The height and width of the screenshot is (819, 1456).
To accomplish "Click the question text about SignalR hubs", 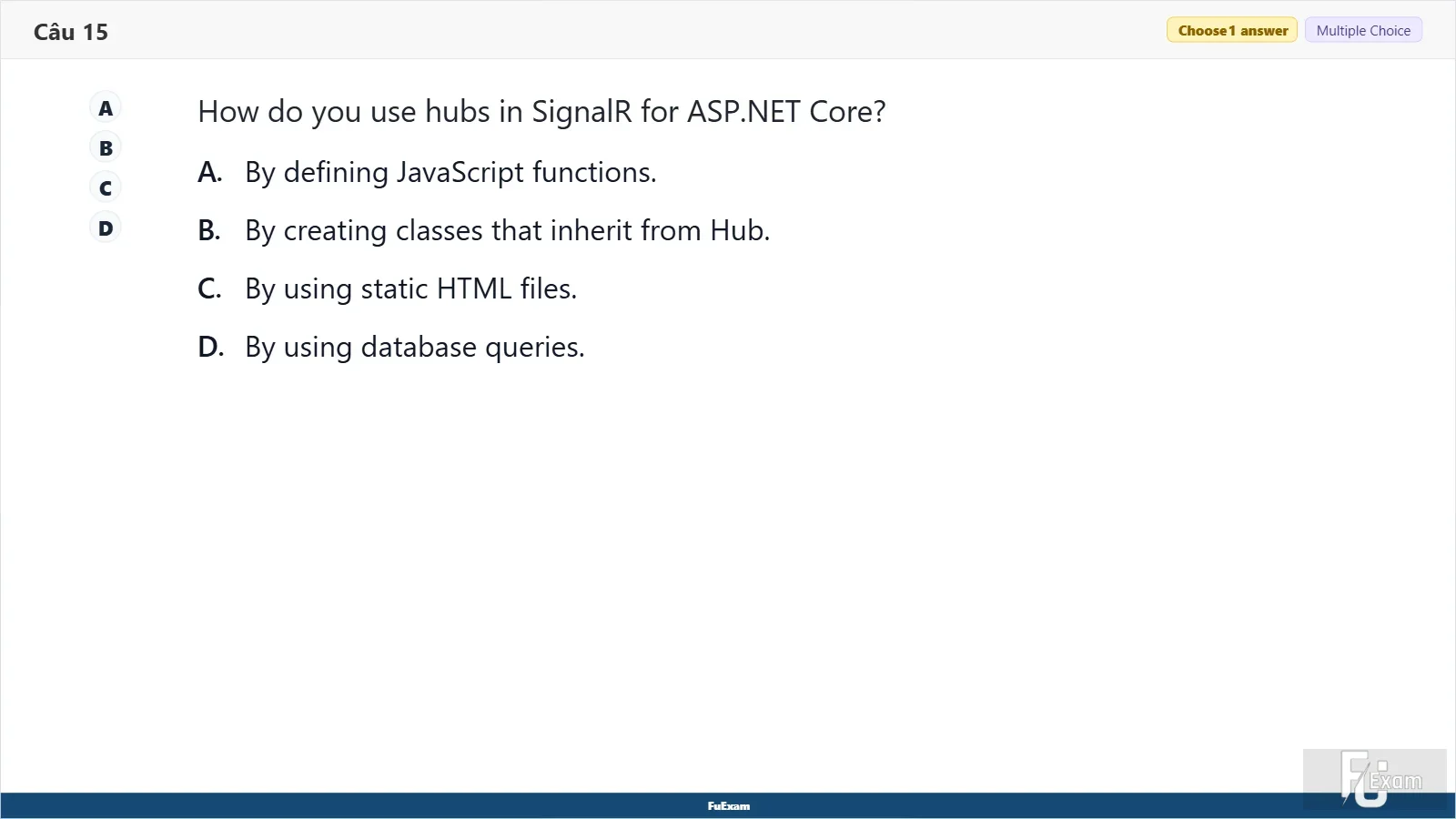I will pyautogui.click(x=541, y=112).
